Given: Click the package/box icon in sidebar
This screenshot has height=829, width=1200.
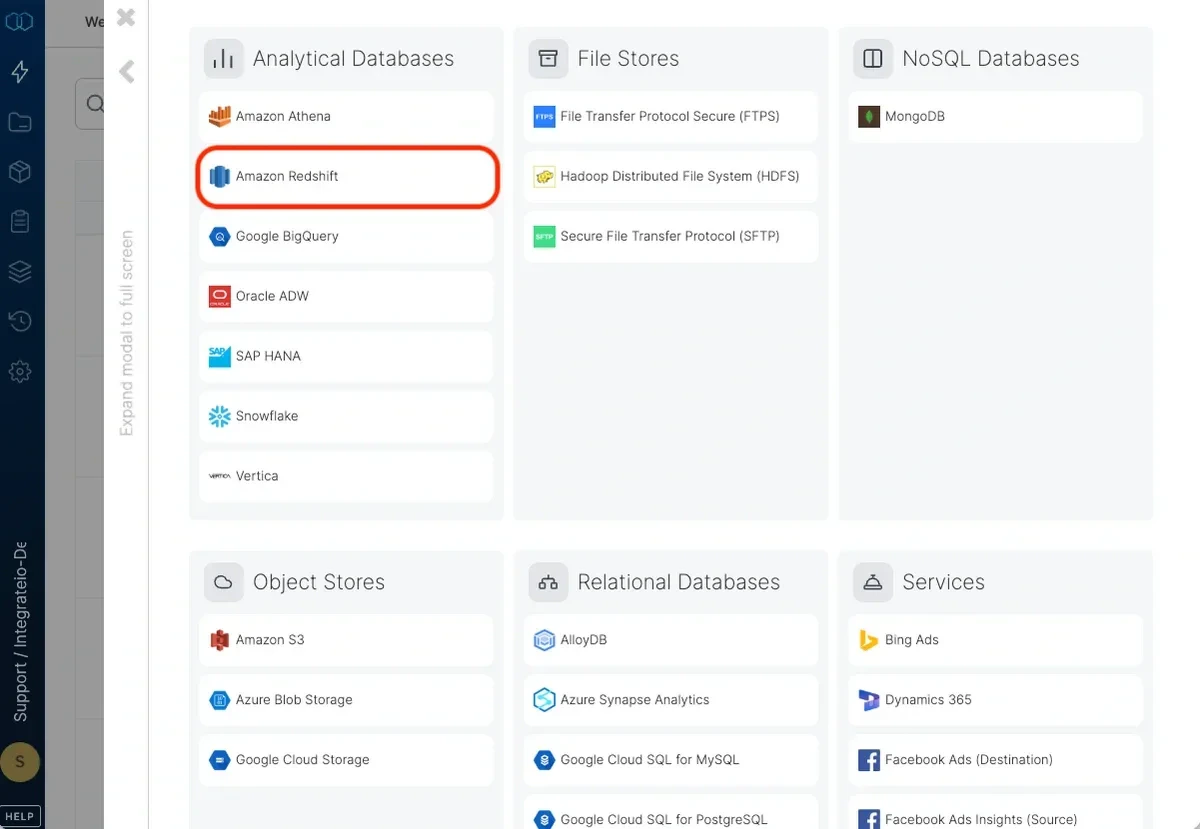Looking at the screenshot, I should click(x=21, y=171).
